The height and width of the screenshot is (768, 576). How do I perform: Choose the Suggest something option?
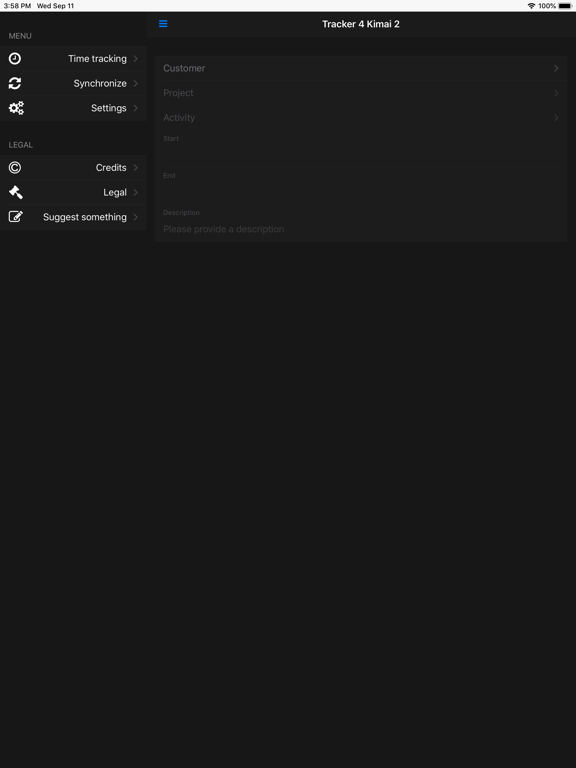coord(85,217)
